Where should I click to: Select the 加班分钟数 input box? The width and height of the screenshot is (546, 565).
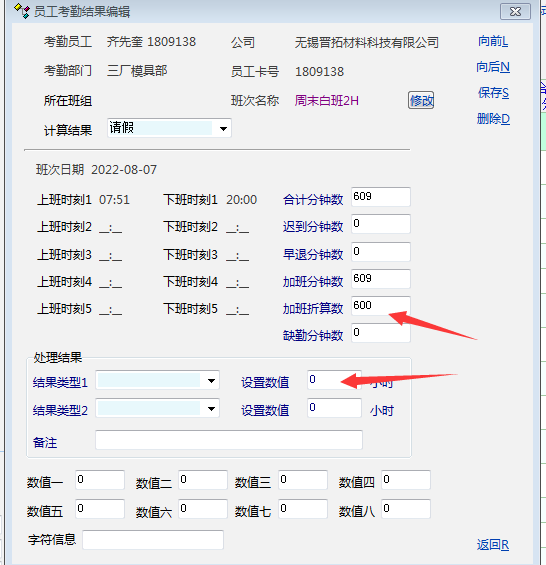pos(381,279)
